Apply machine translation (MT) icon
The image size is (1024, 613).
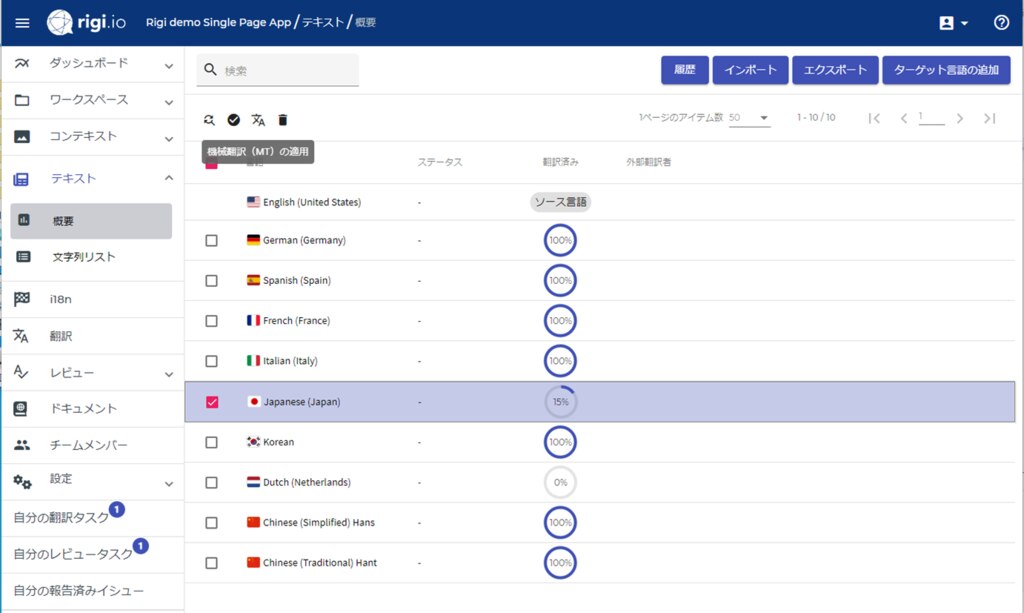click(x=209, y=120)
